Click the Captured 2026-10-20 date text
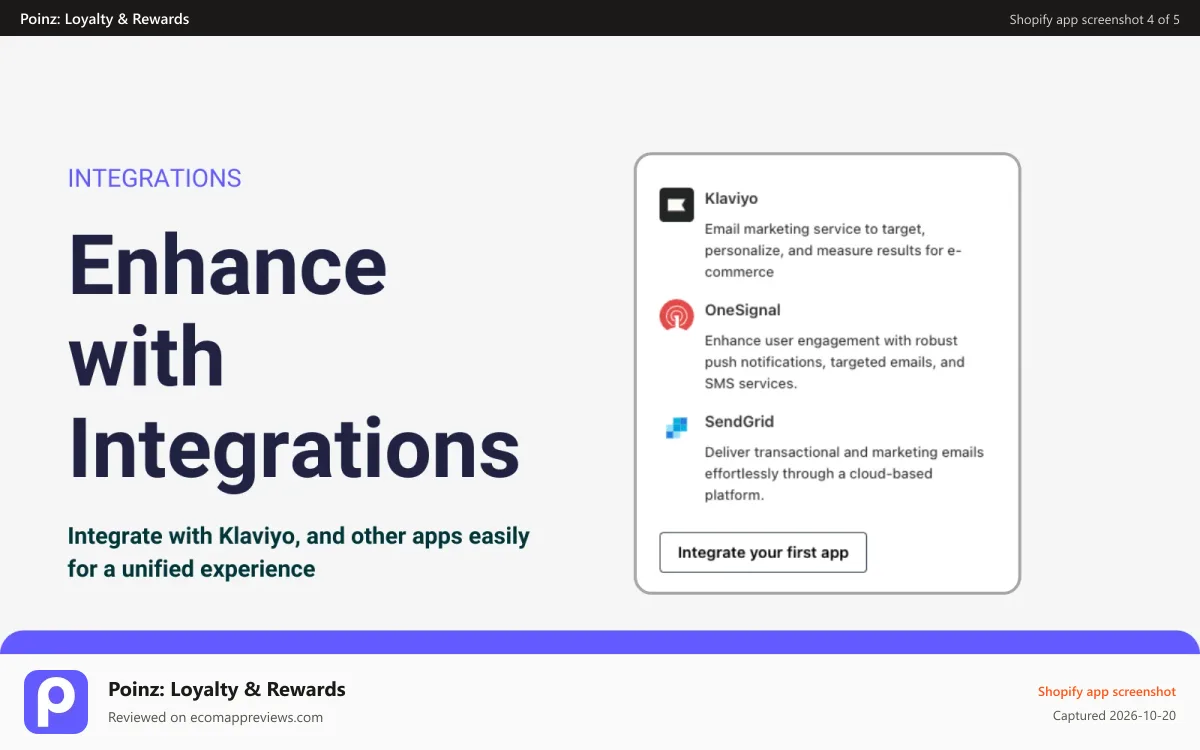 pyautogui.click(x=1114, y=716)
